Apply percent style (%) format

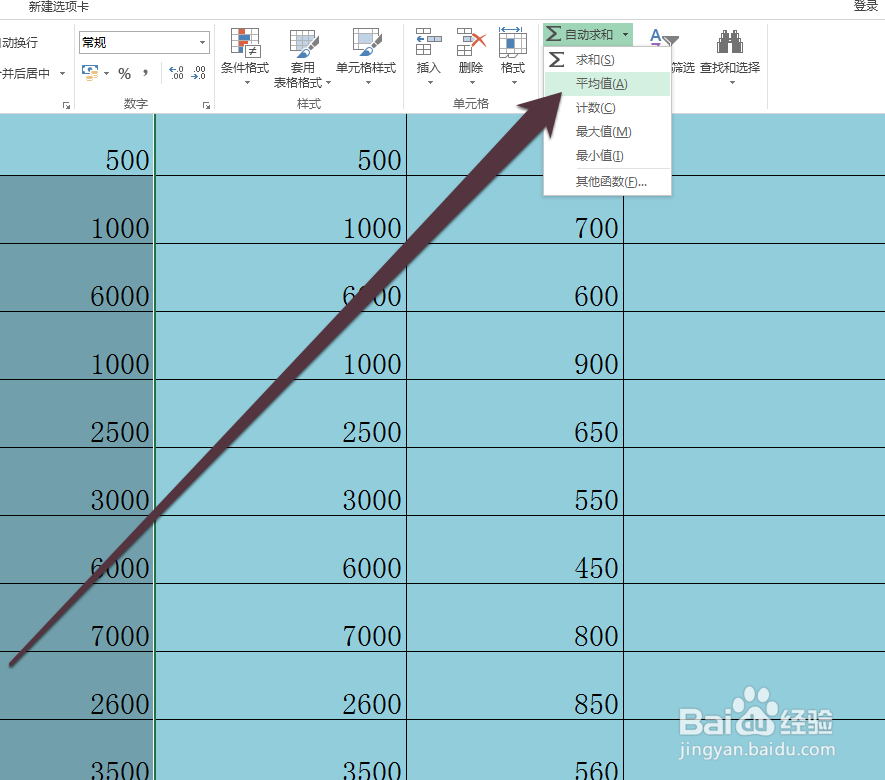pyautogui.click(x=125, y=73)
